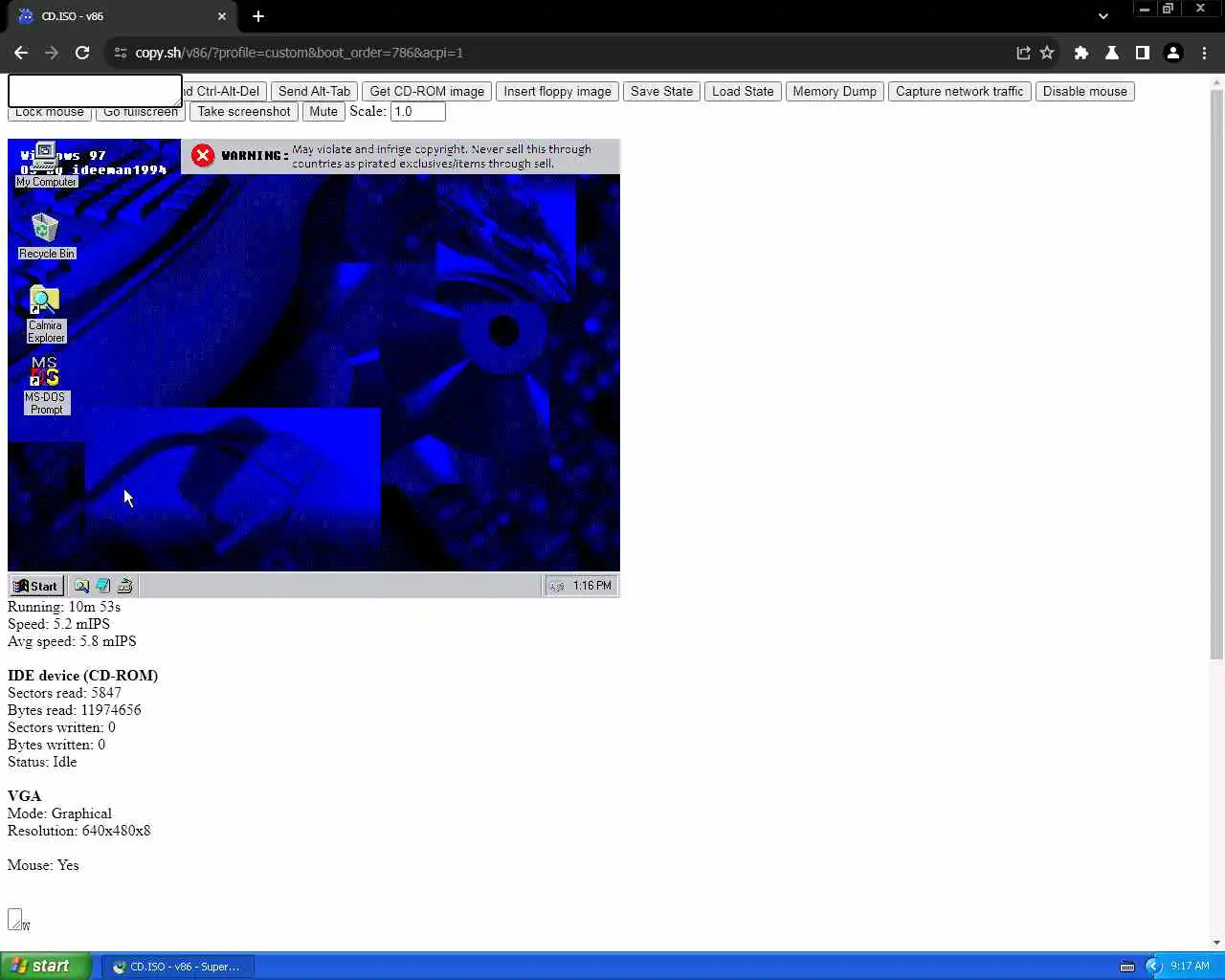The height and width of the screenshot is (980, 1225).
Task: Toggle the Mute button
Action: [323, 111]
